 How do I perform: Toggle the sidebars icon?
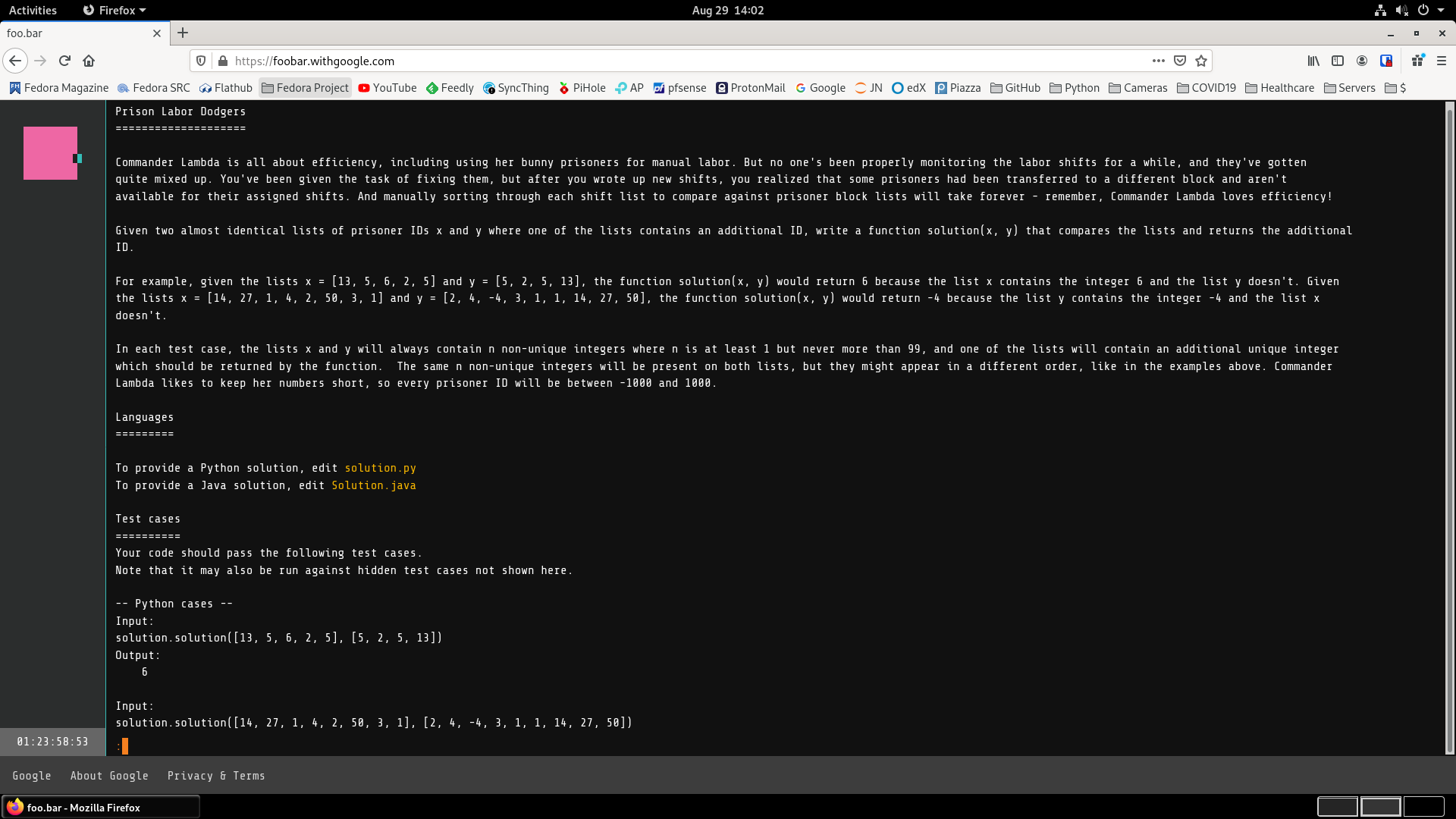(1338, 61)
